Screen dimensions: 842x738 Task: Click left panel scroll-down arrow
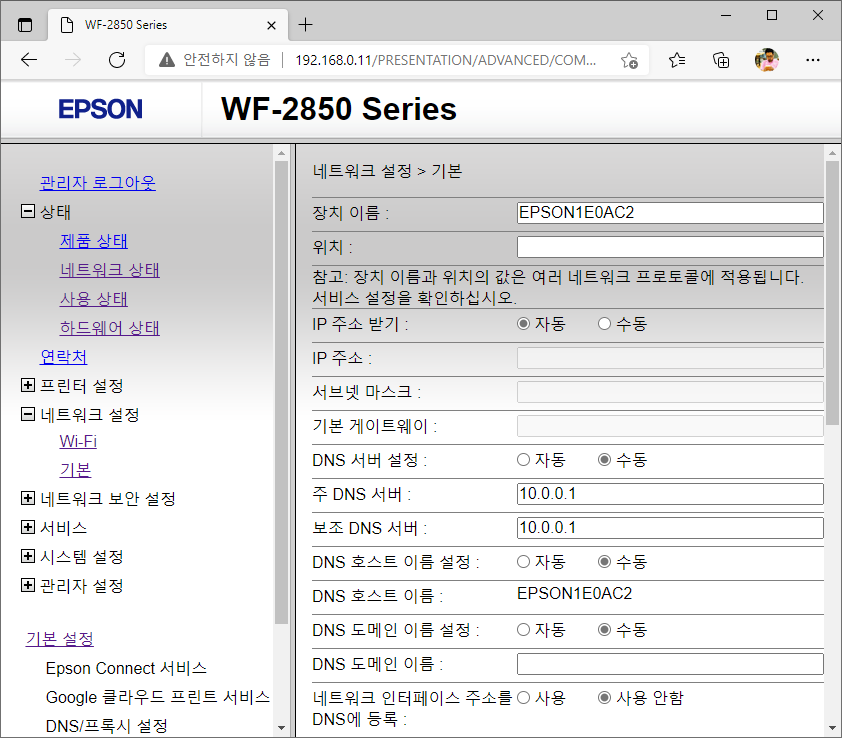pos(281,728)
